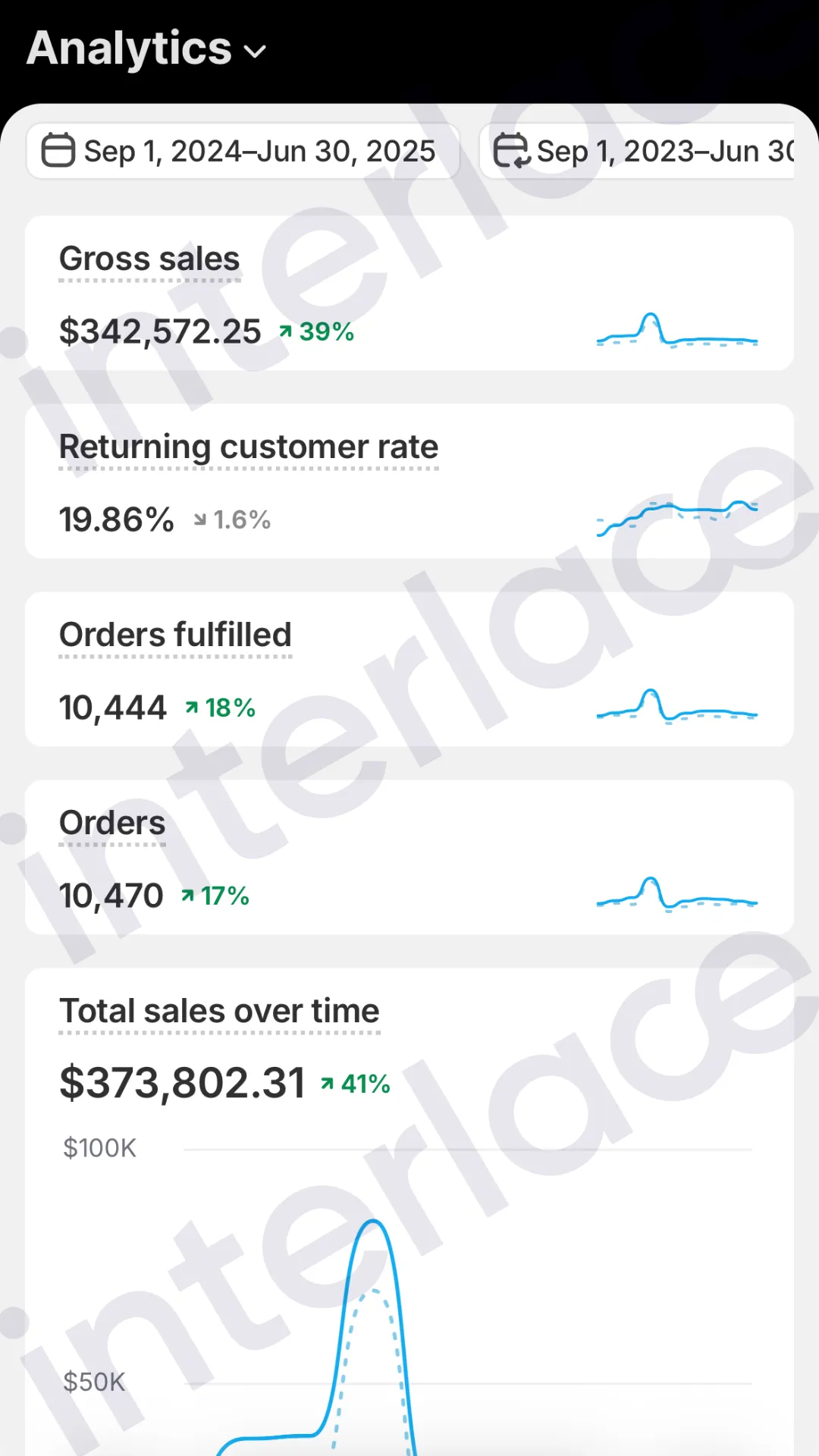
Task: Click the comparison calendar icon
Action: 512,149
